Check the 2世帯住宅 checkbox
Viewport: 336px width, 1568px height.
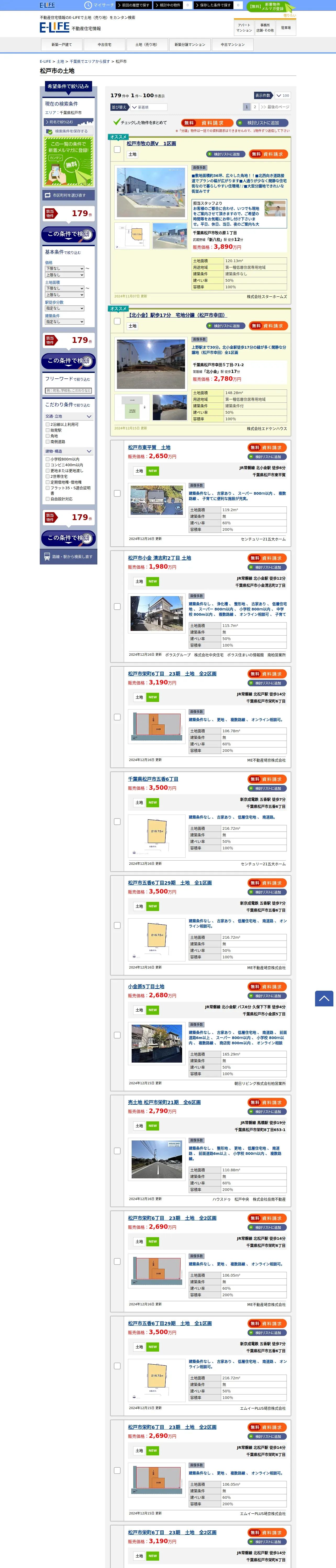pos(48,477)
